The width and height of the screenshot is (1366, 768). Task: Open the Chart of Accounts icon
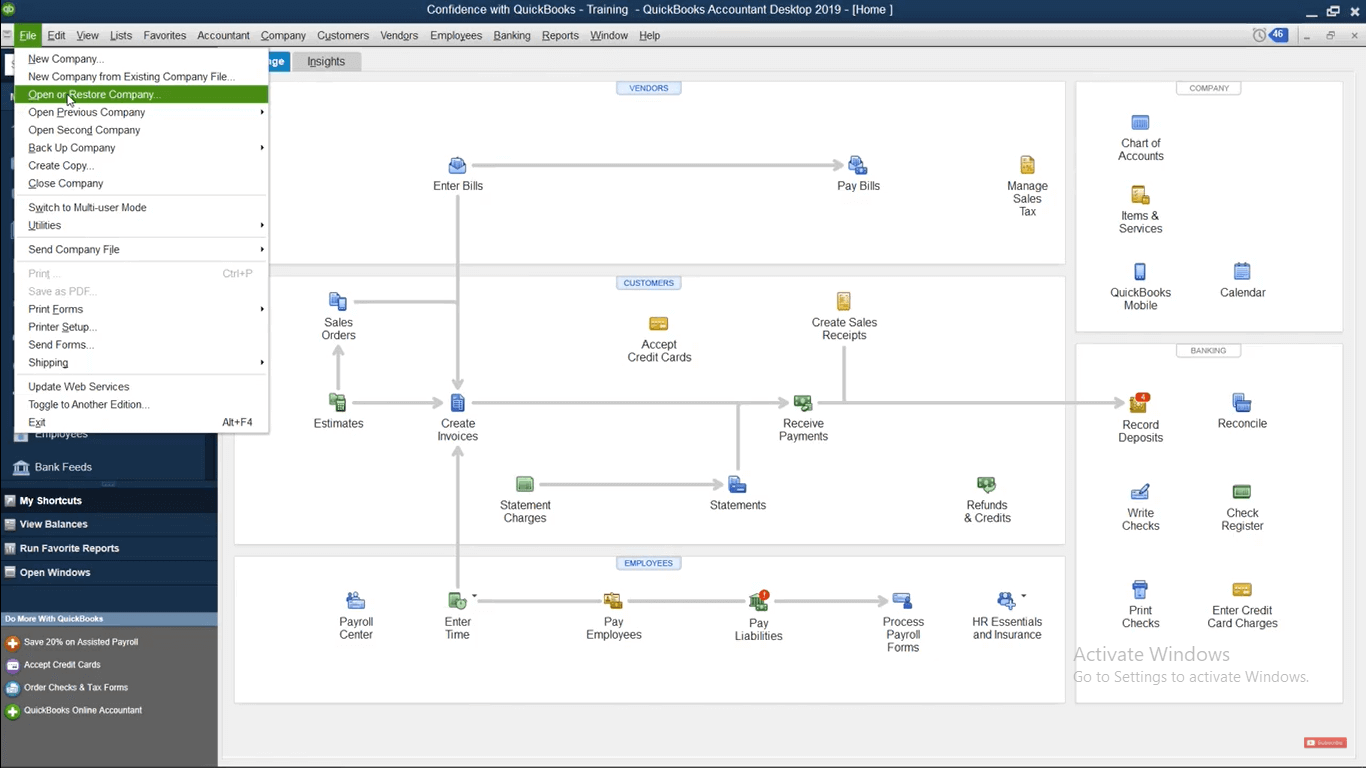tap(1141, 122)
